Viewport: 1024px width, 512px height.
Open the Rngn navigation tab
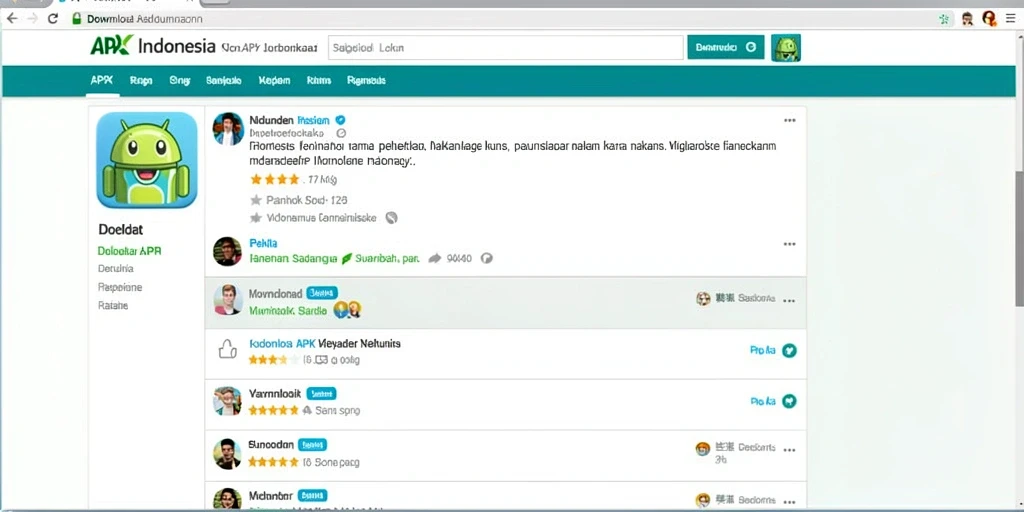tap(141, 80)
